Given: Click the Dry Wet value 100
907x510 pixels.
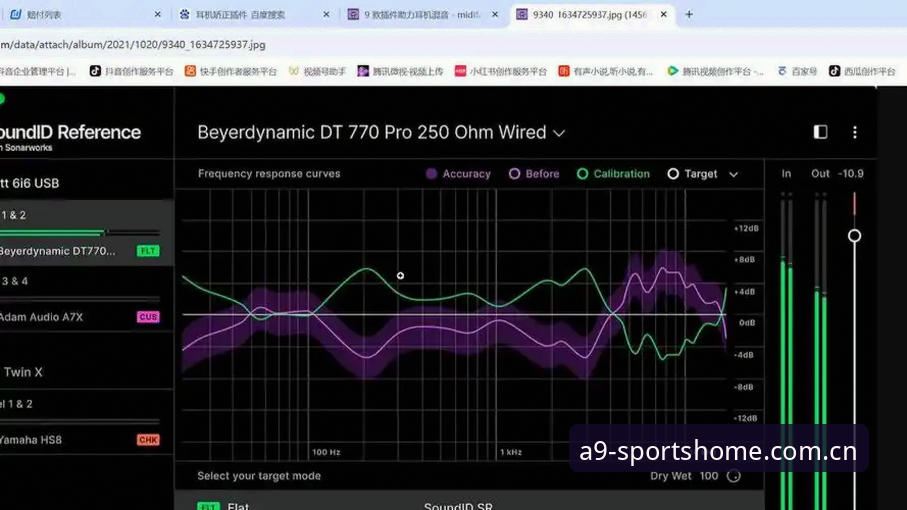Looking at the screenshot, I should click(x=709, y=476).
